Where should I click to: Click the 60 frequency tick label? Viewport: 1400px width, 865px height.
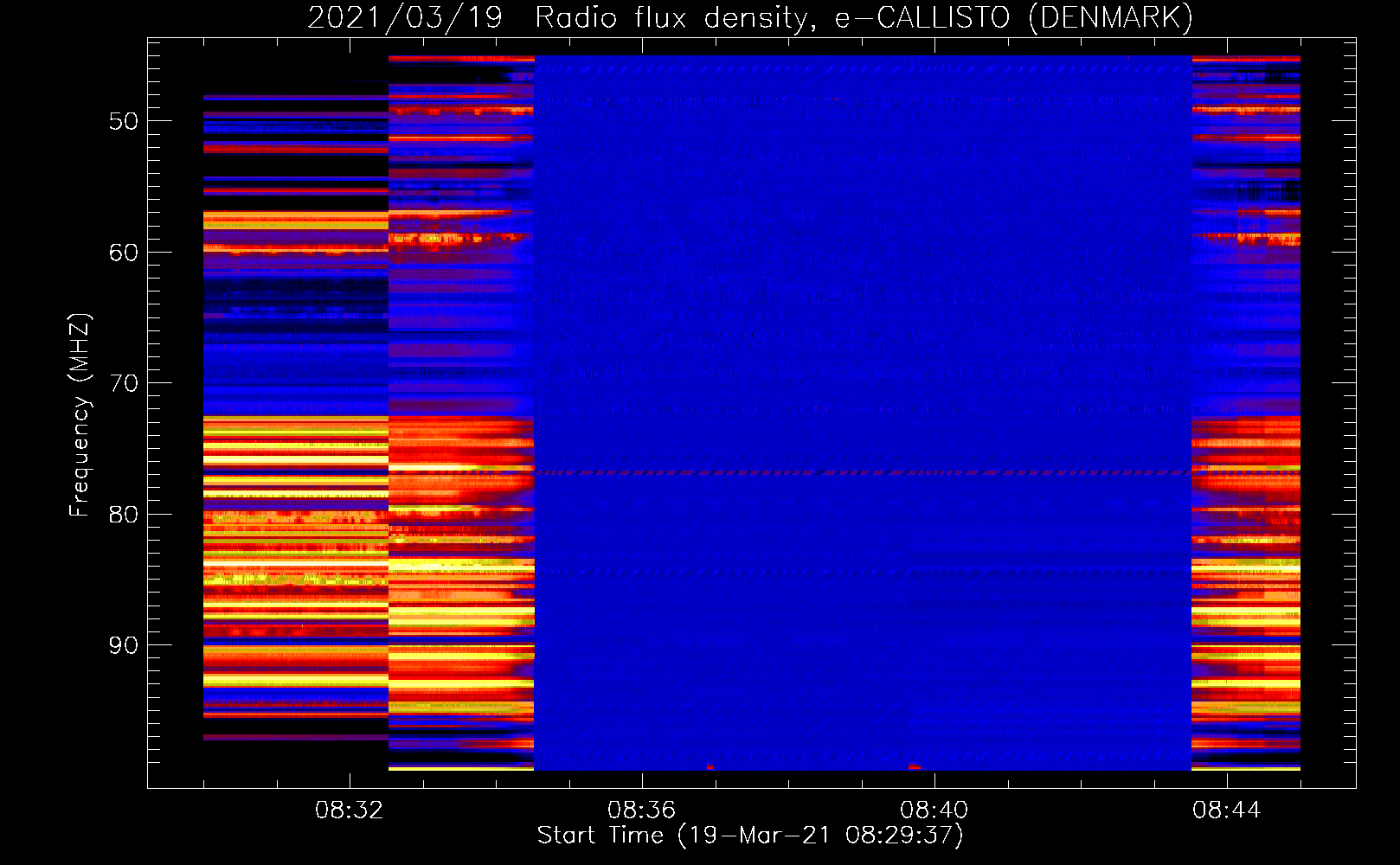(124, 253)
